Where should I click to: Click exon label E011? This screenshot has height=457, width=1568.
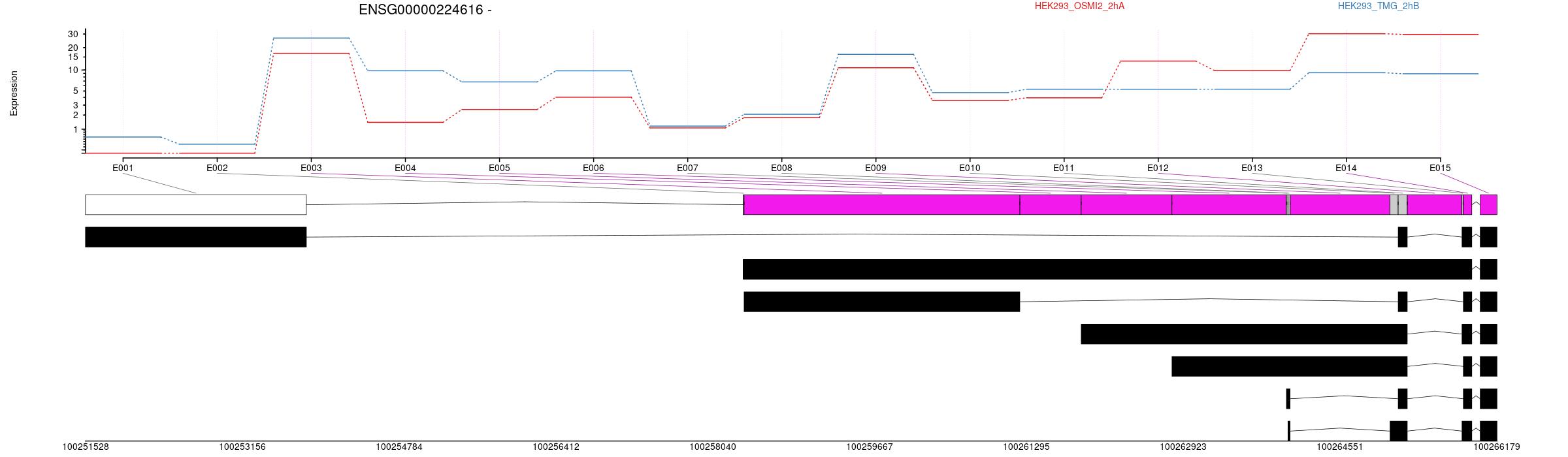tap(1064, 168)
